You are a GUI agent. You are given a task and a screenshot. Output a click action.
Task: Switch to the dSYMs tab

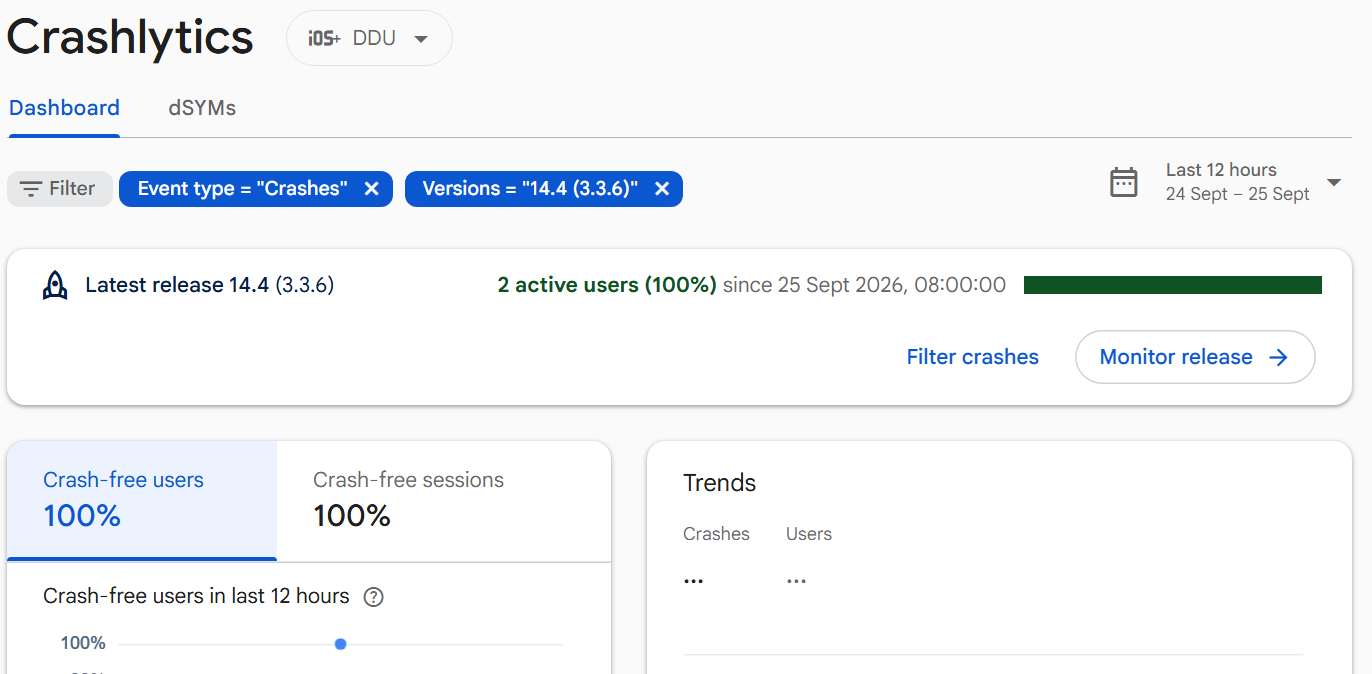[202, 108]
